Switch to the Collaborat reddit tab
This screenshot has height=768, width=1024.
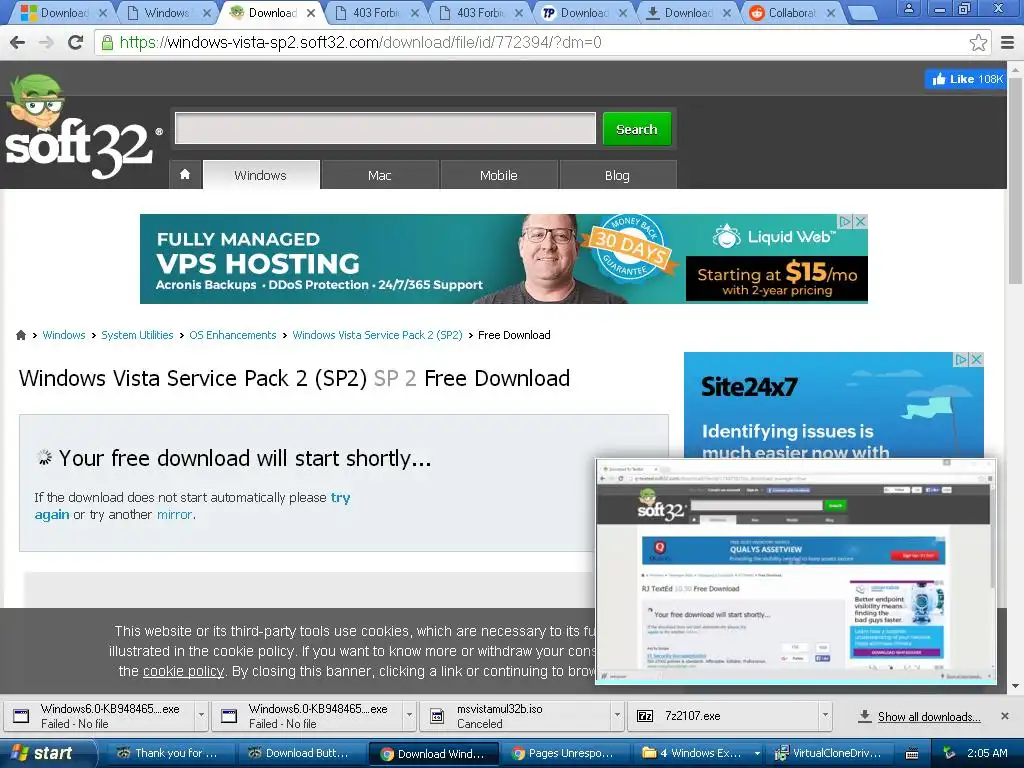pyautogui.click(x=792, y=12)
